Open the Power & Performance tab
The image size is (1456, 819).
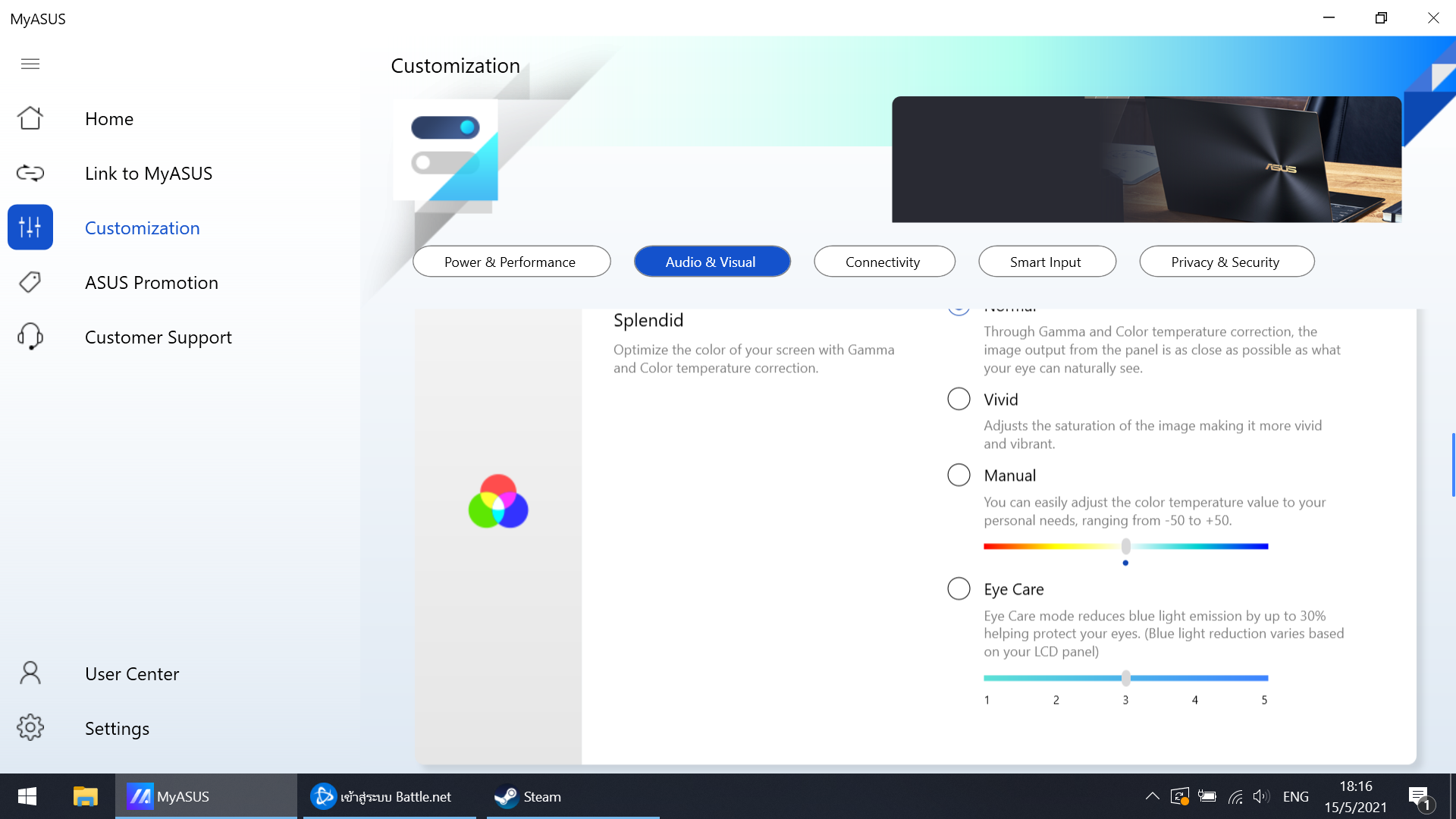pos(511,262)
